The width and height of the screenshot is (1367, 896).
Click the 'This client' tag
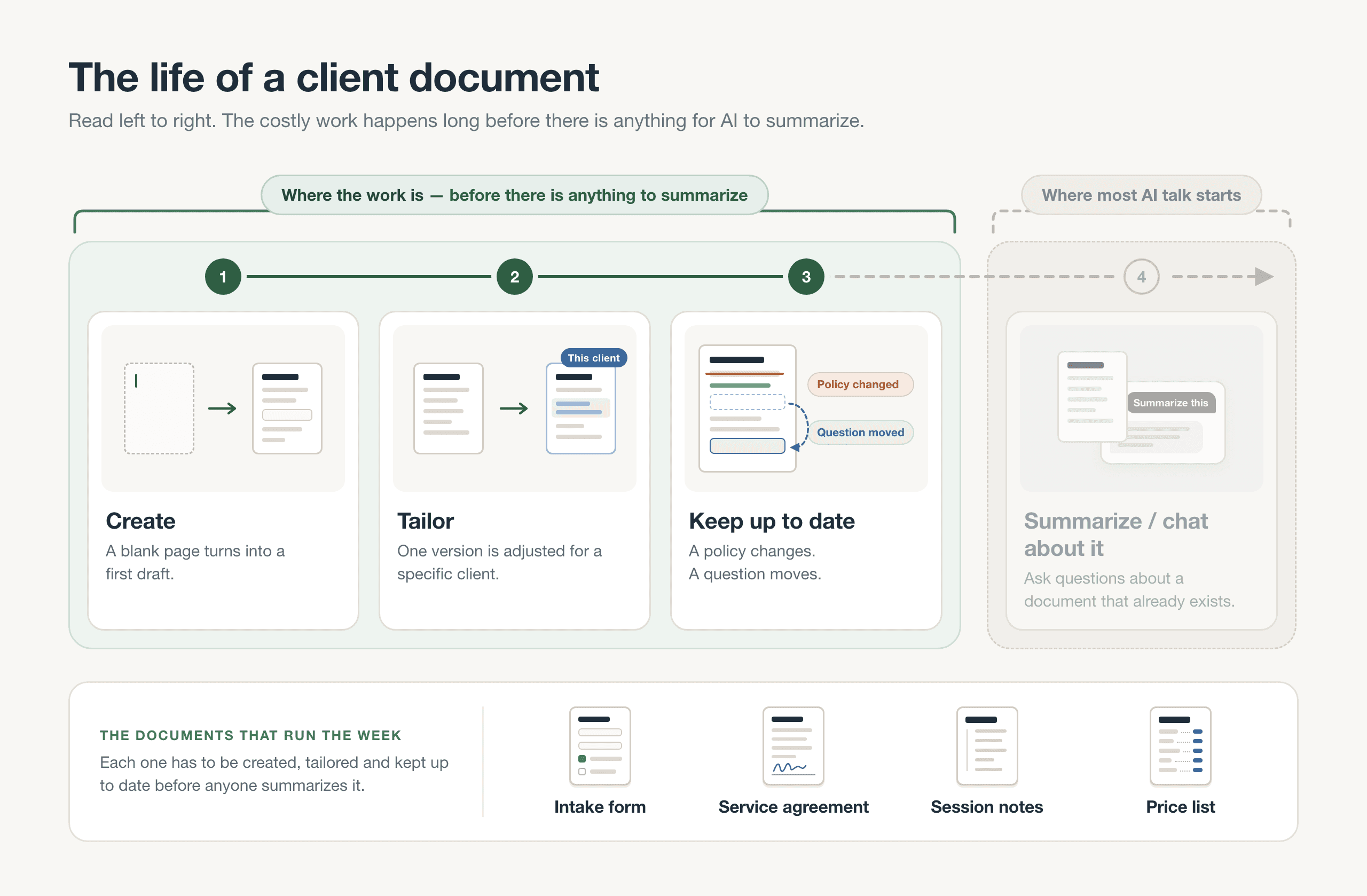click(594, 358)
